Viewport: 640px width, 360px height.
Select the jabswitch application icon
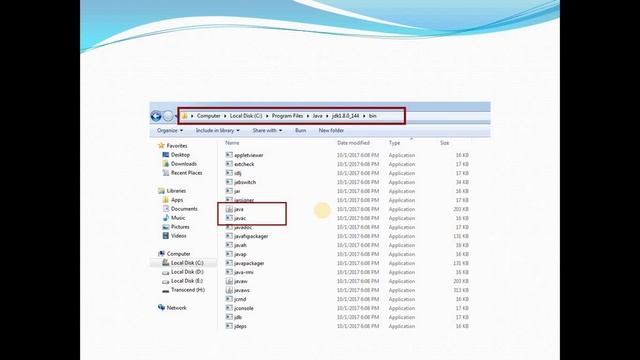pos(229,182)
